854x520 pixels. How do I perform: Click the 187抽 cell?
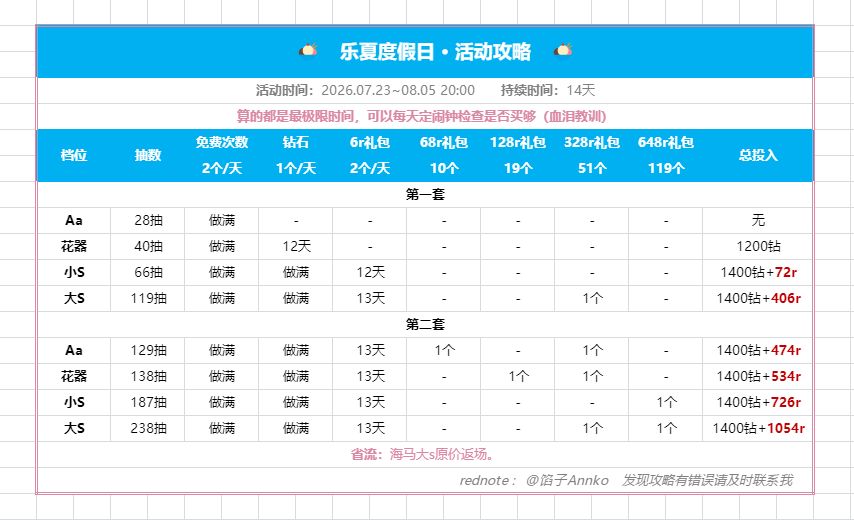coord(148,402)
